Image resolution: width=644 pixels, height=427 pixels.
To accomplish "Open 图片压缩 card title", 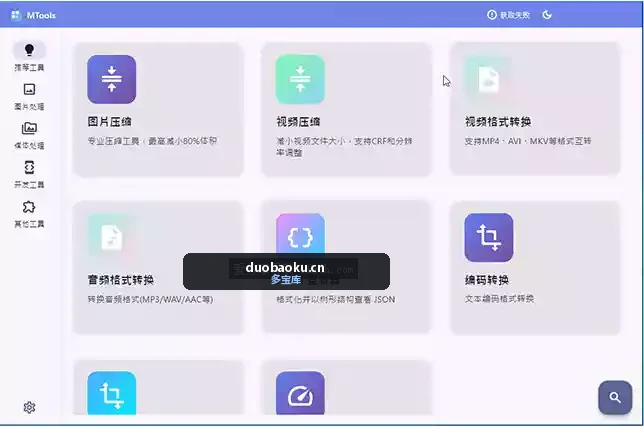I will point(110,122).
